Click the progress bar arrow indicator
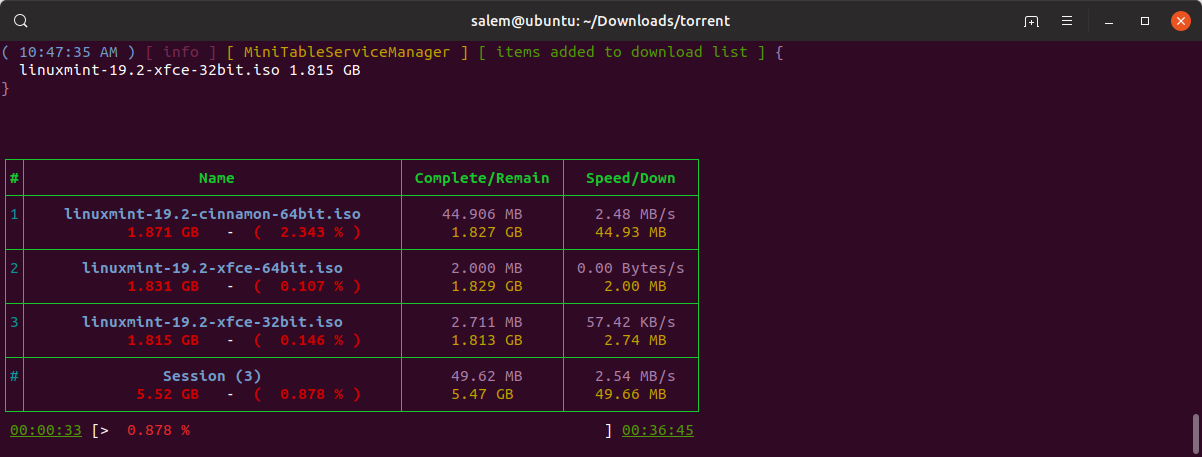Image resolution: width=1202 pixels, height=457 pixels. coord(104,430)
